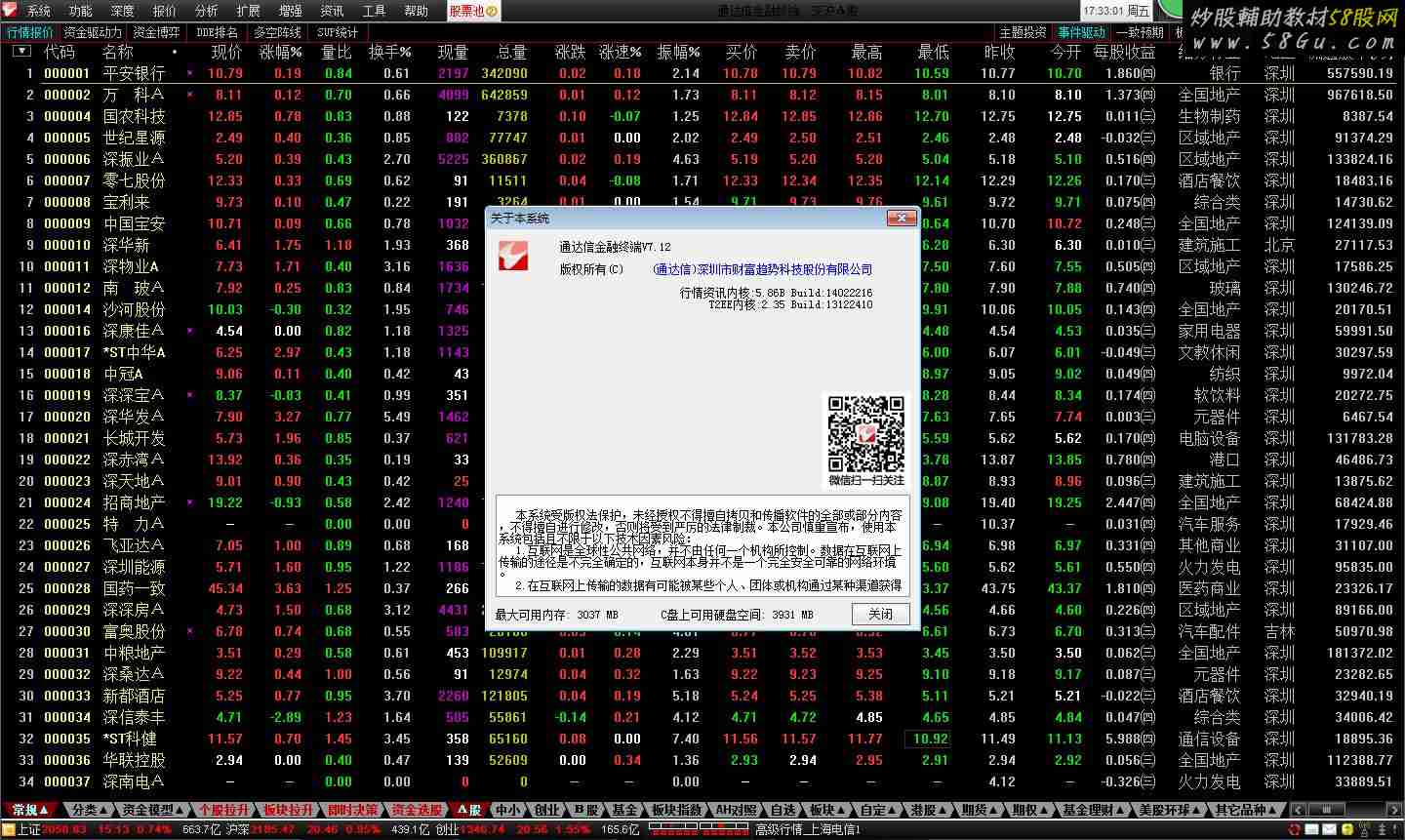
Task: Switch to the SUP统计 tab
Action: 338,32
